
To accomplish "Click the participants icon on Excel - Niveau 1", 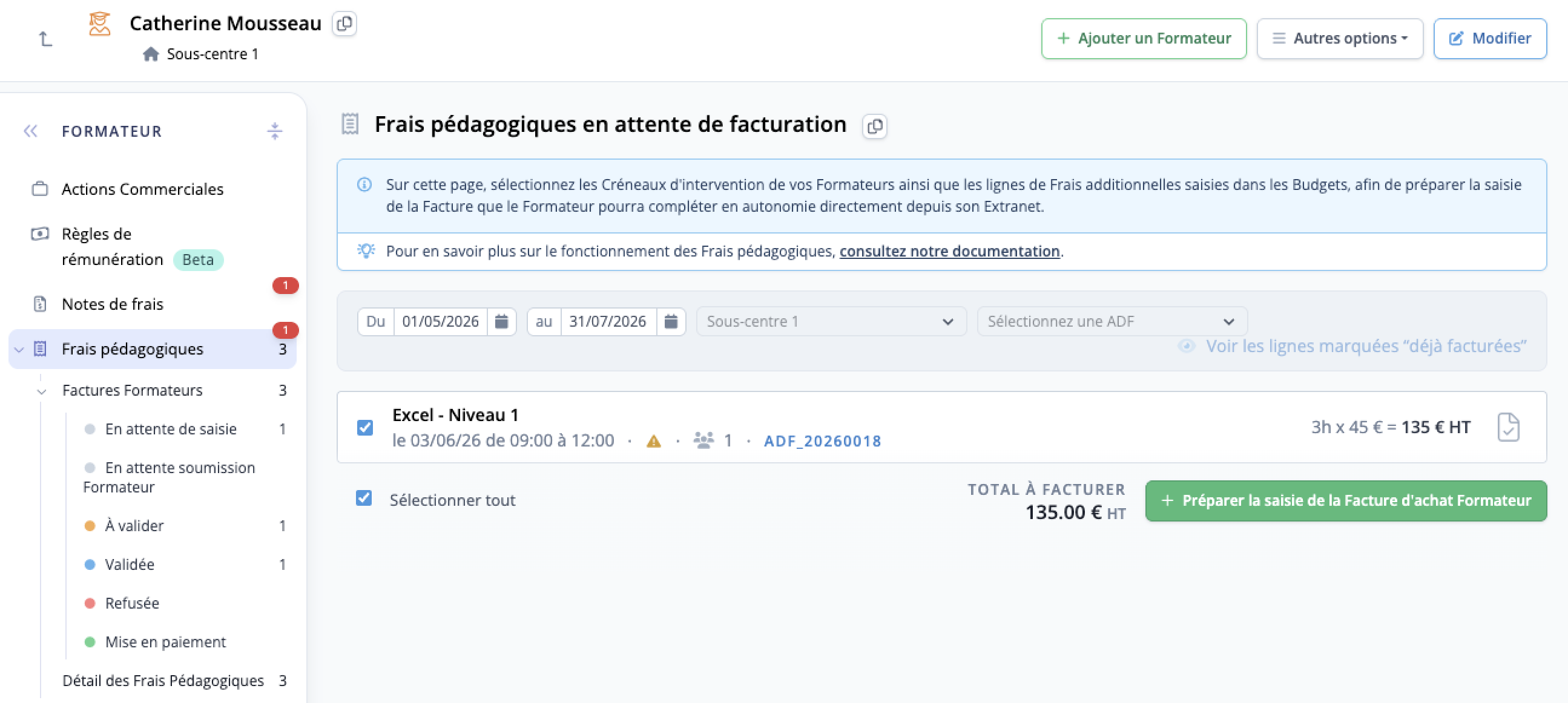I will [703, 440].
